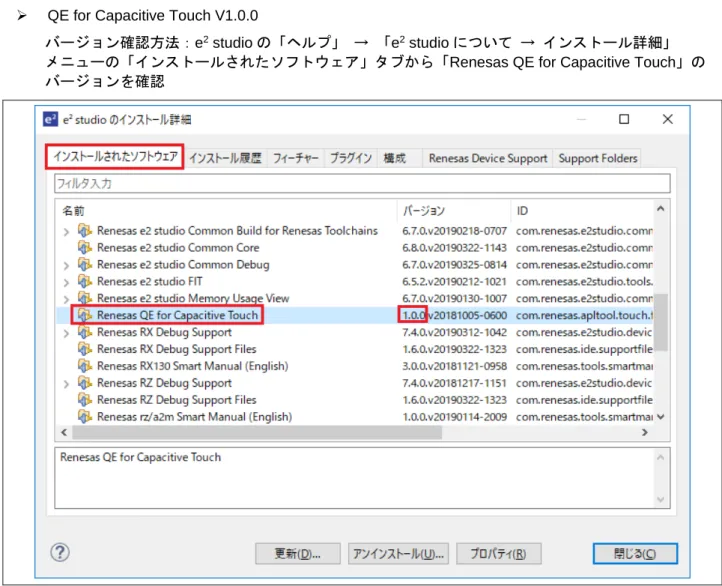Viewport: 722px width, 586px height.
Task: Click the description pane scroll down arrow
Action: (661, 499)
